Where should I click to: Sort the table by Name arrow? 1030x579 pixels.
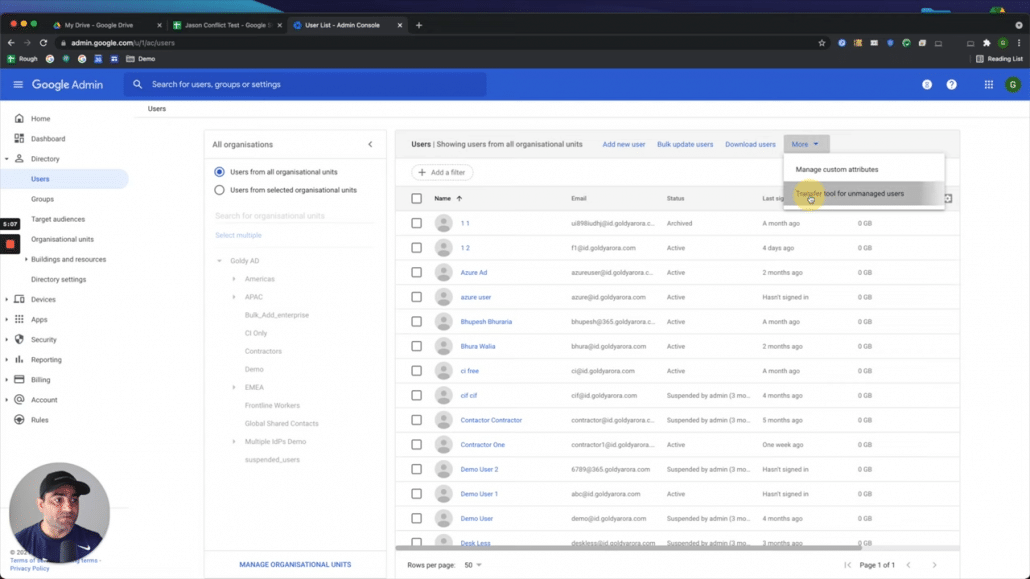point(459,198)
